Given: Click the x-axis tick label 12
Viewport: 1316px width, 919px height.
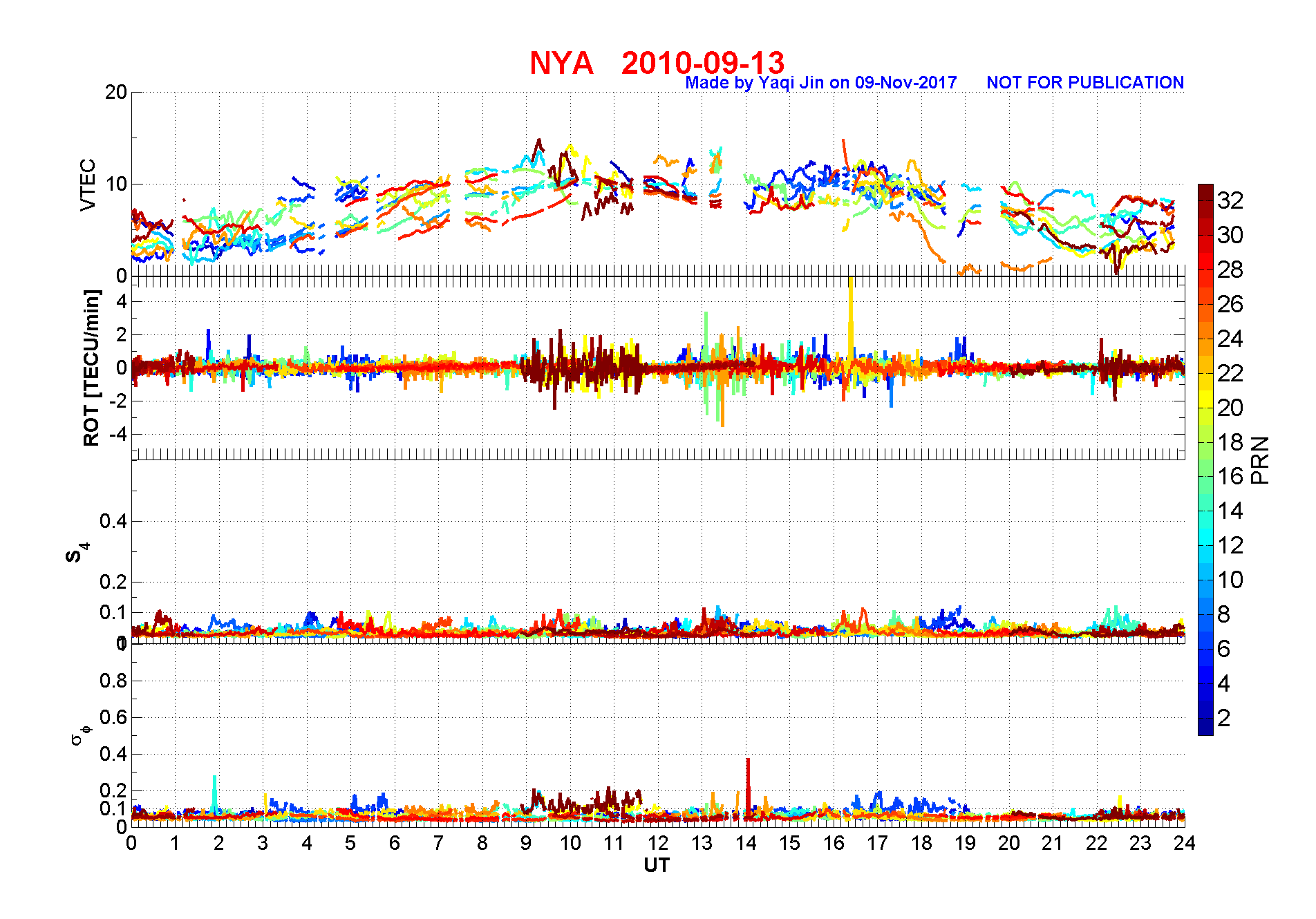Looking at the screenshot, I should click(658, 843).
